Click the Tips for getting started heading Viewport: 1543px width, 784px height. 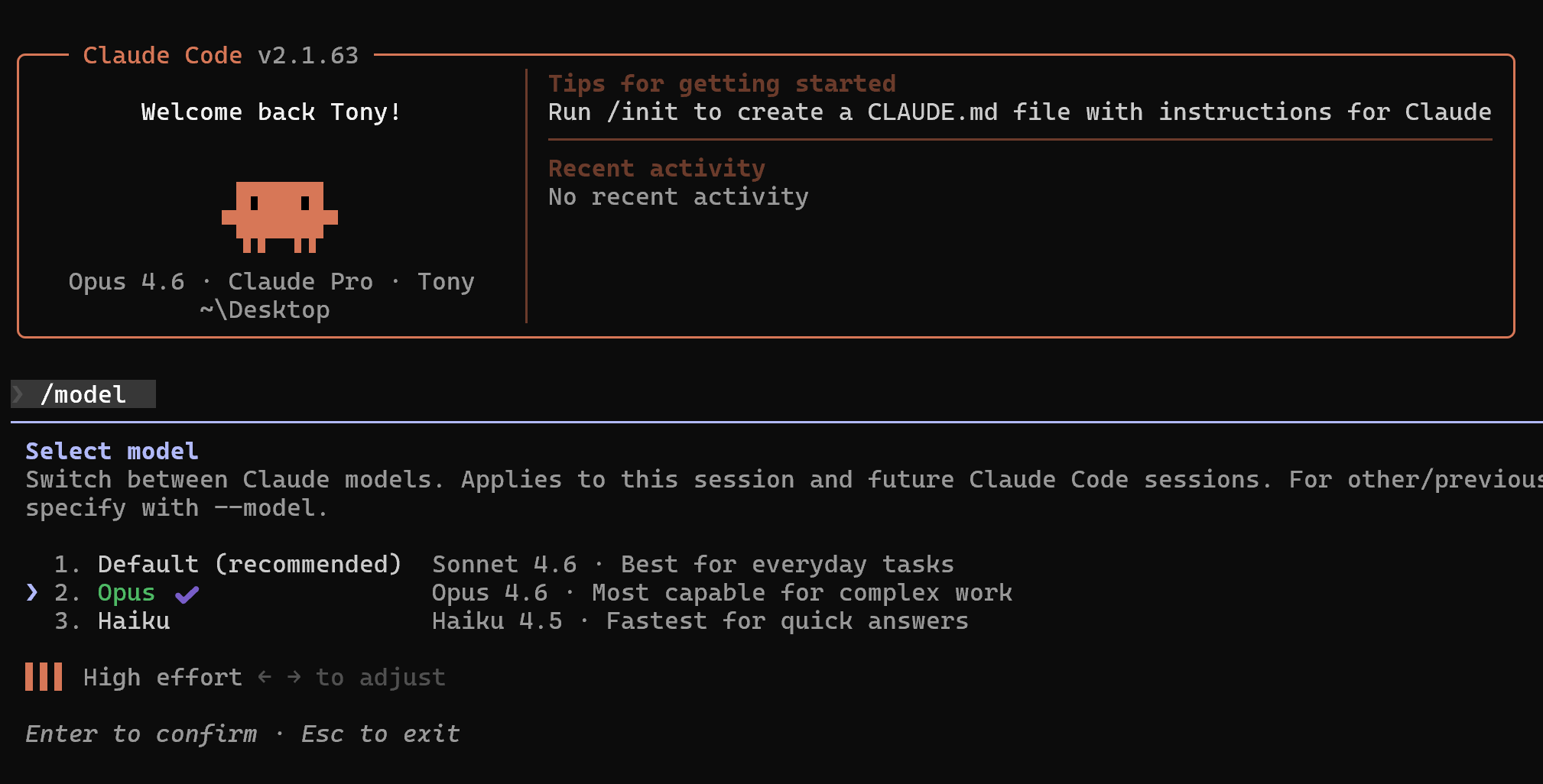(x=722, y=83)
